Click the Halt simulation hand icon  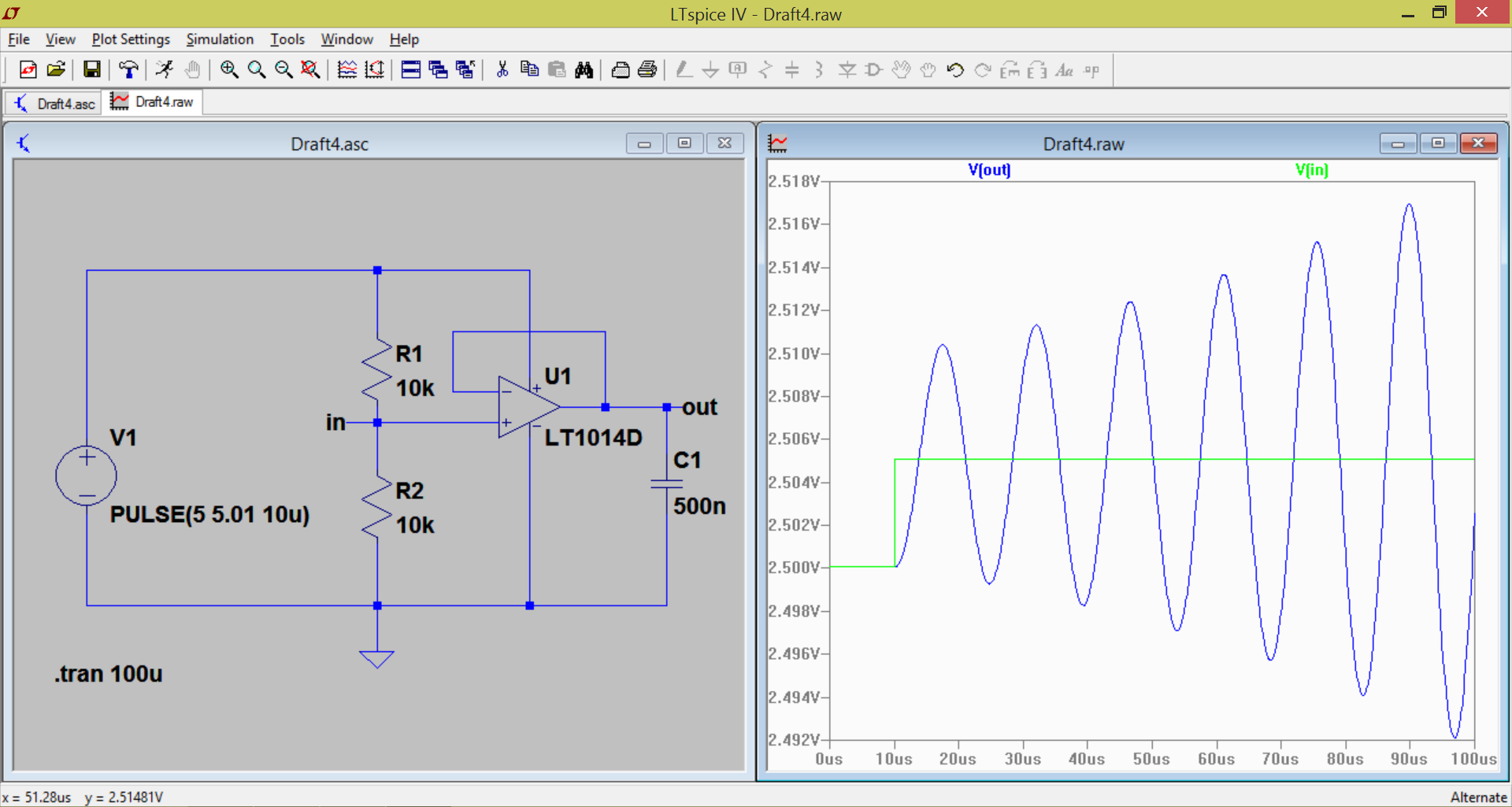coord(192,70)
